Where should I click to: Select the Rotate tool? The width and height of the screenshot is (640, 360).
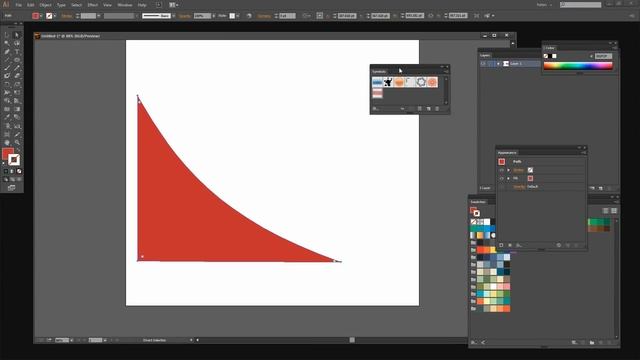coord(7,84)
